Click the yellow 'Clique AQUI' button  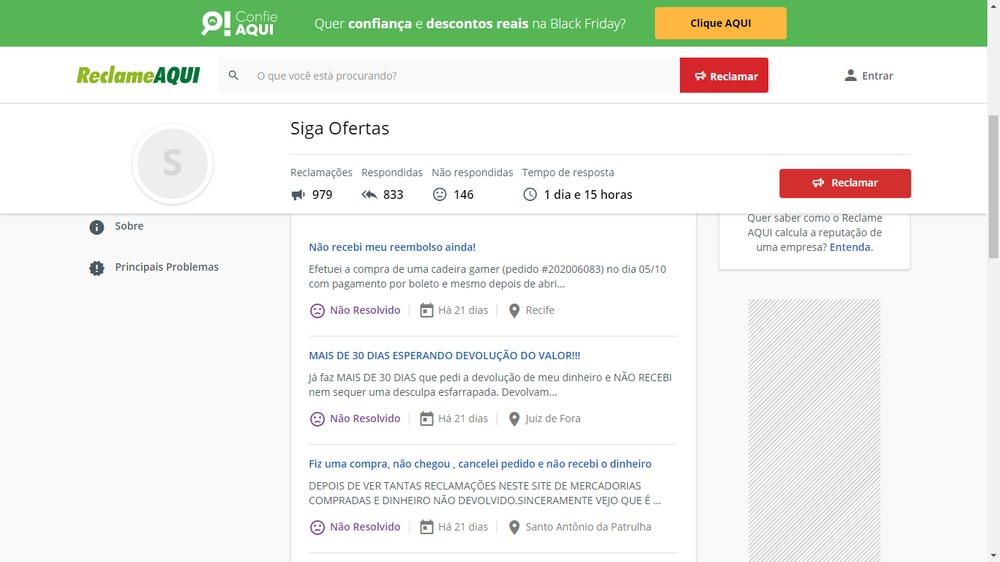720,23
